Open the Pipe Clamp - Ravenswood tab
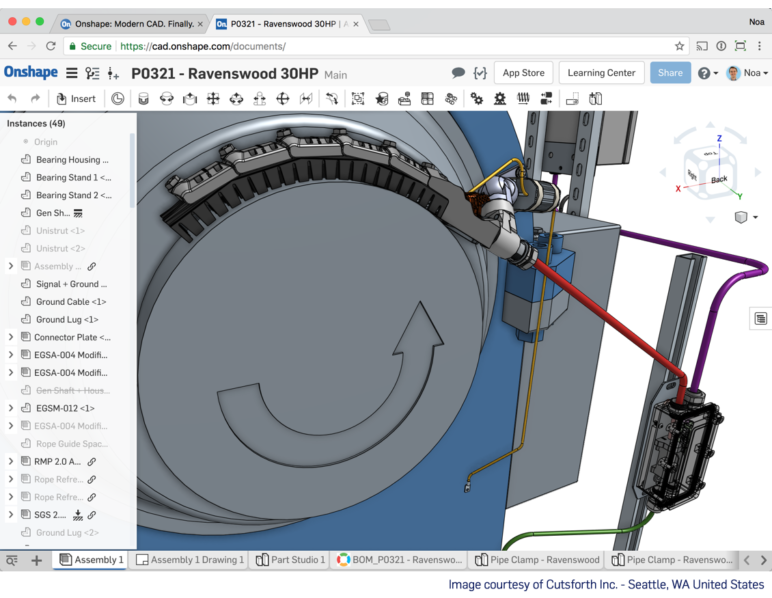 [x=537, y=560]
